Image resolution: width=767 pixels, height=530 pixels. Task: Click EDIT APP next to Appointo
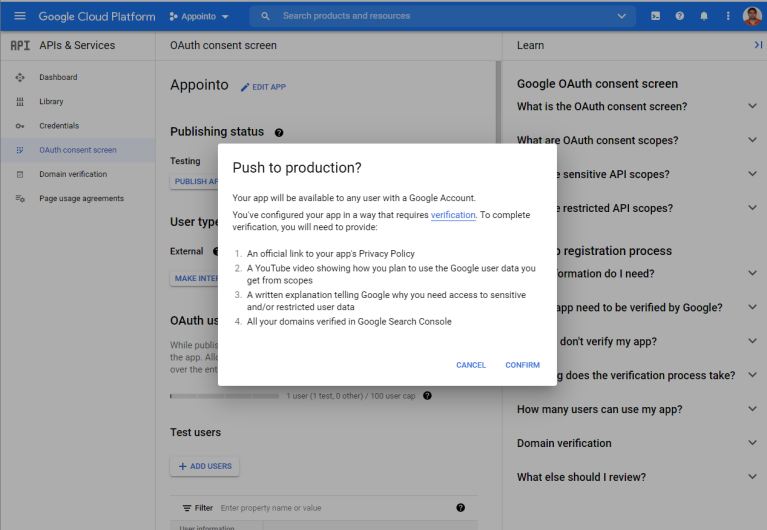pyautogui.click(x=263, y=87)
